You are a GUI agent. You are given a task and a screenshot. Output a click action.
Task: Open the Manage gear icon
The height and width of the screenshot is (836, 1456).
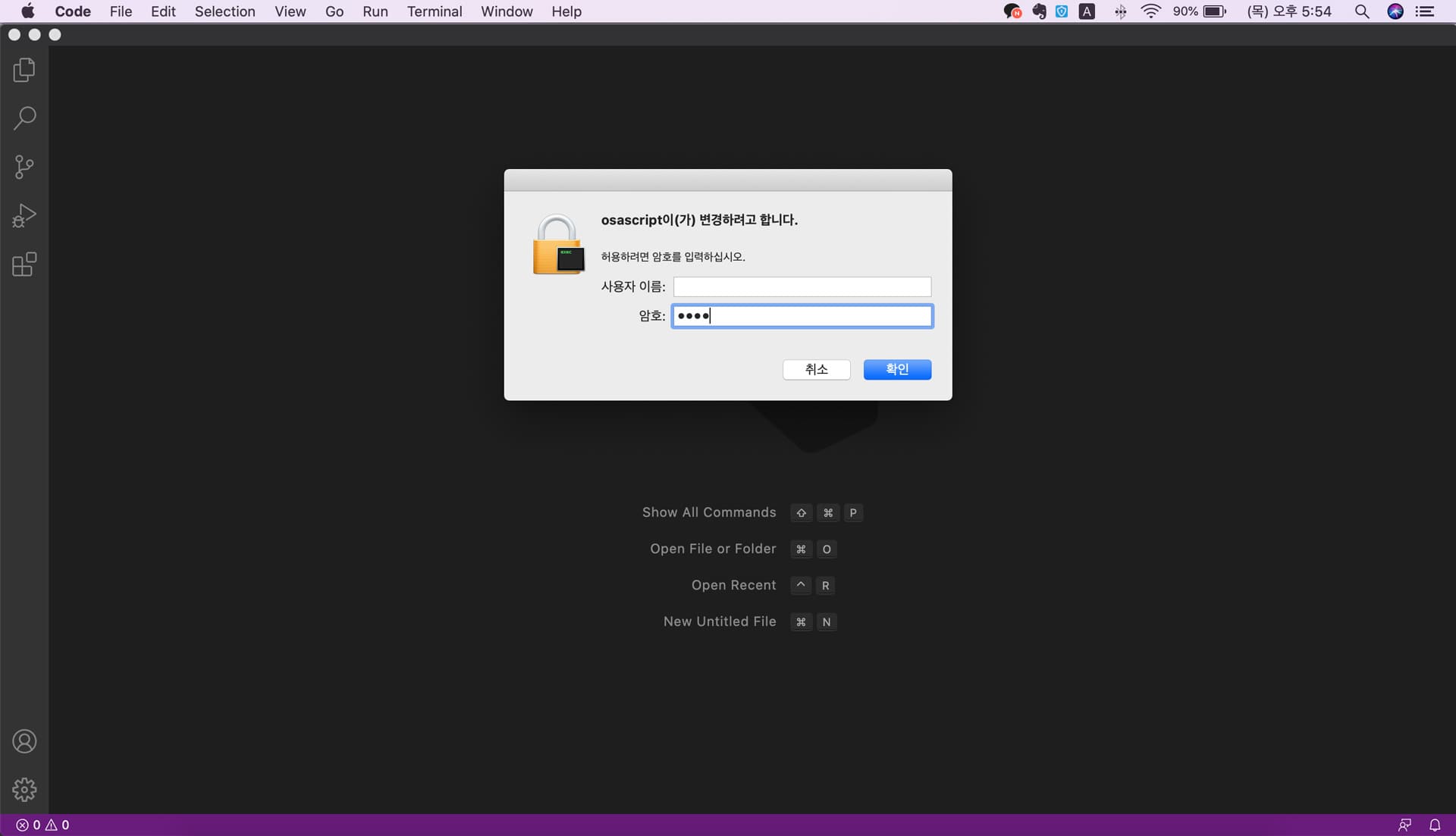pos(24,790)
